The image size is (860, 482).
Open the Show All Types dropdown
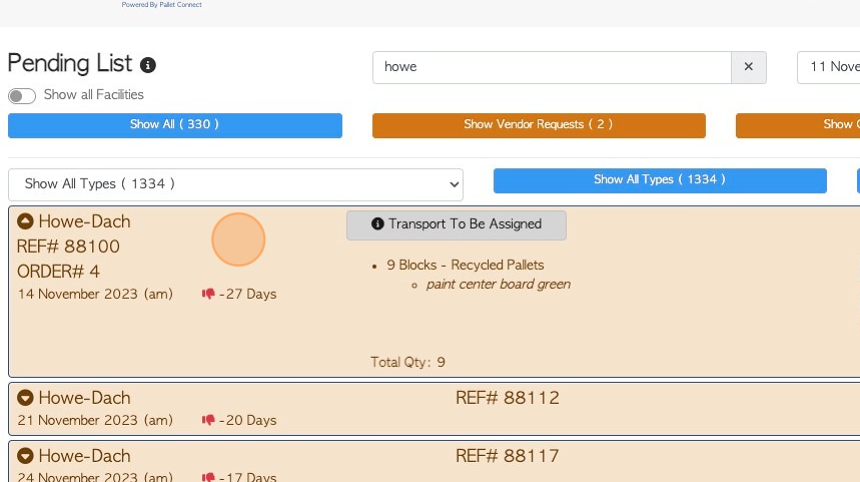236,184
